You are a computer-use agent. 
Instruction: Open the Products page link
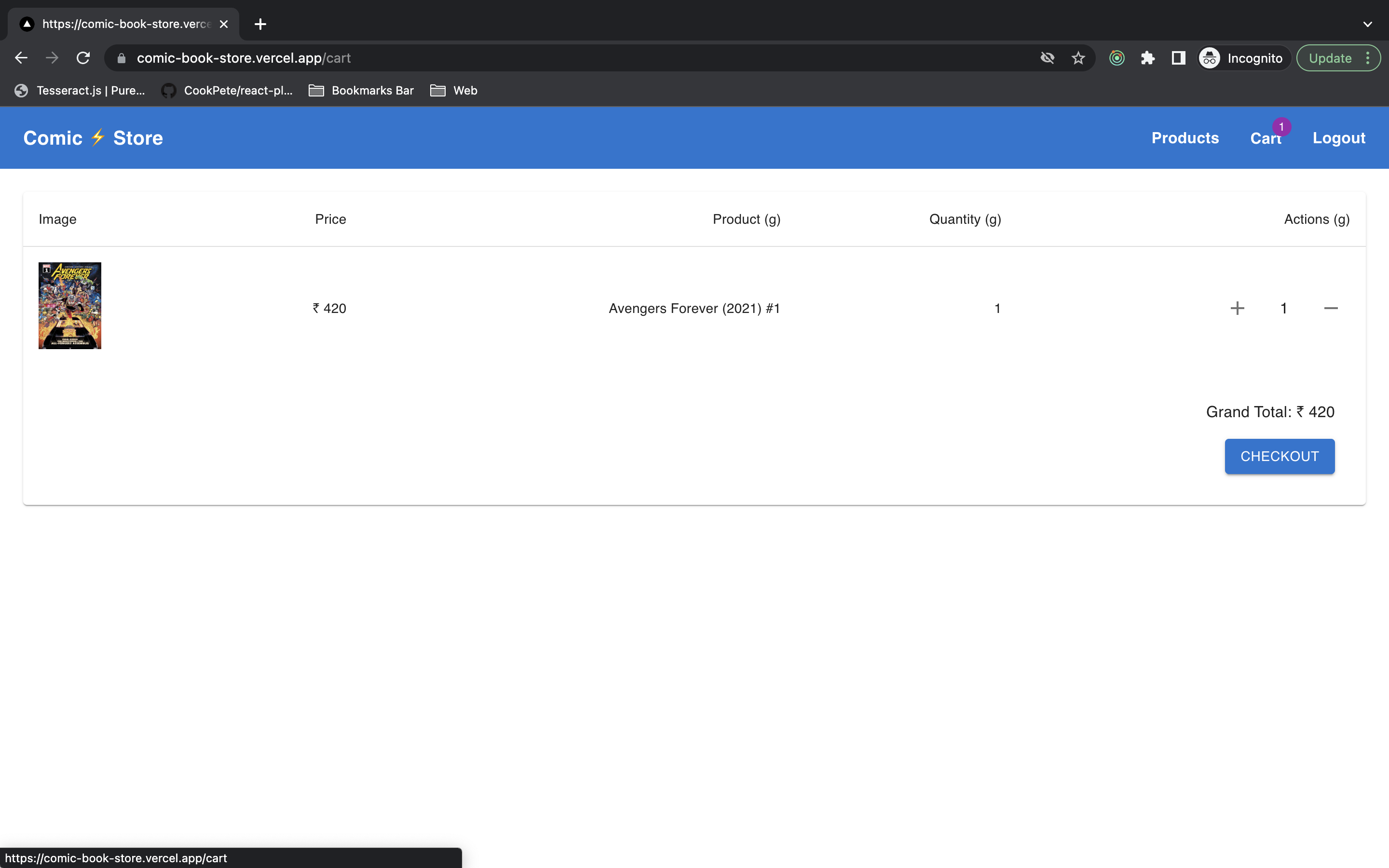click(1185, 138)
